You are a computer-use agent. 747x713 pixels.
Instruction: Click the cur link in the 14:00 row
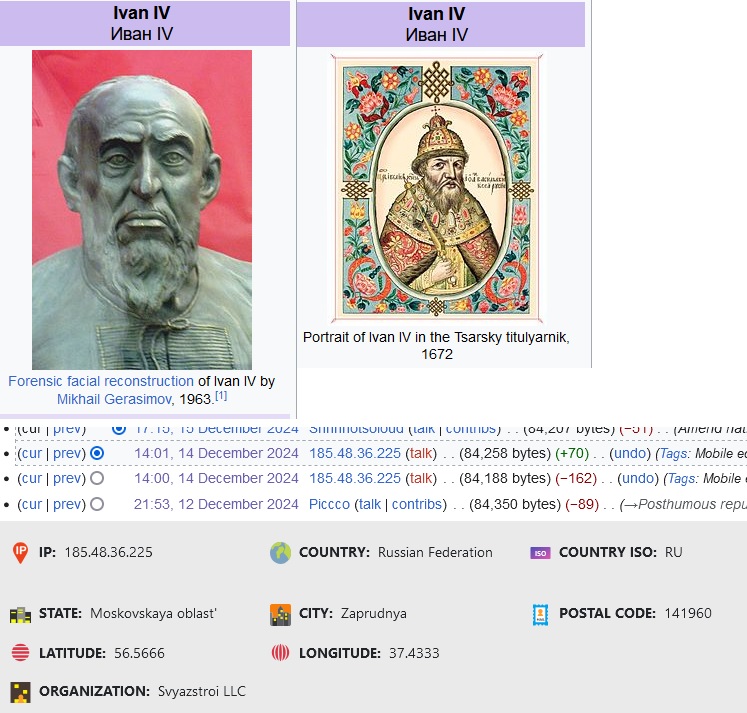pos(32,478)
